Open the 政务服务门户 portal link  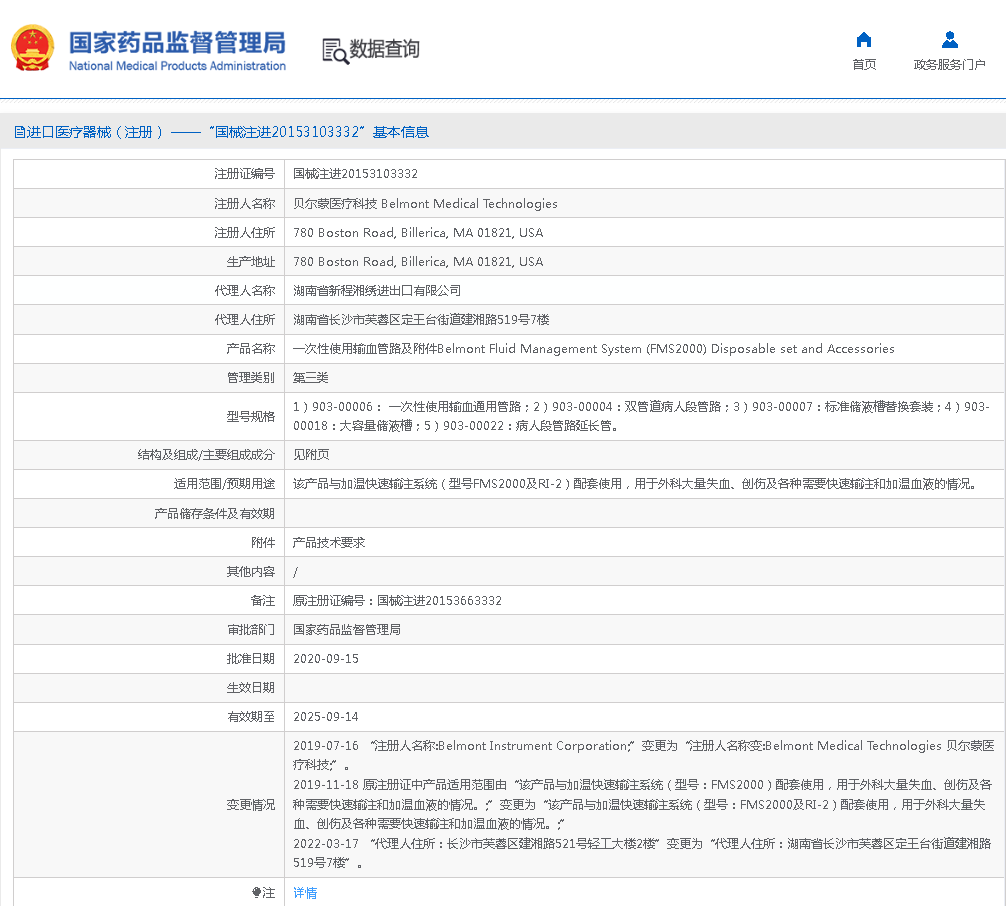click(x=949, y=65)
